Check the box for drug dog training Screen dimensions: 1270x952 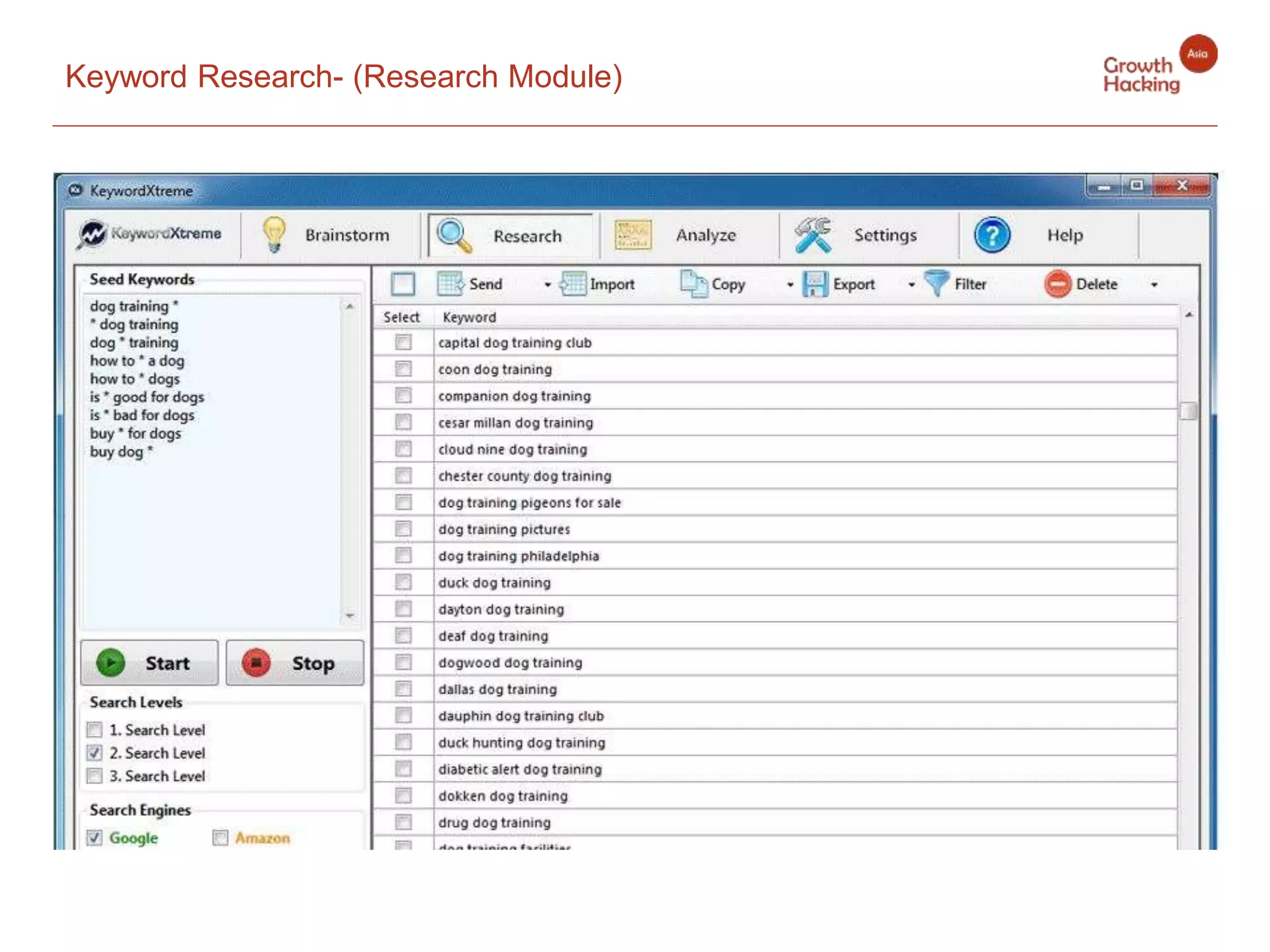click(403, 822)
